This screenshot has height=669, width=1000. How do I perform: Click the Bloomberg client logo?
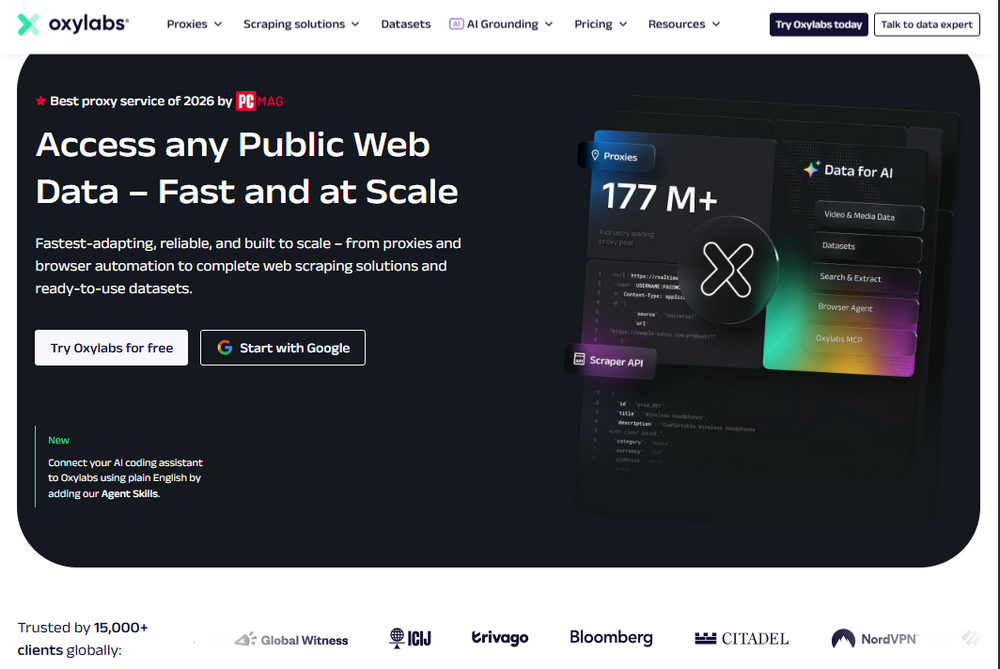pos(611,637)
